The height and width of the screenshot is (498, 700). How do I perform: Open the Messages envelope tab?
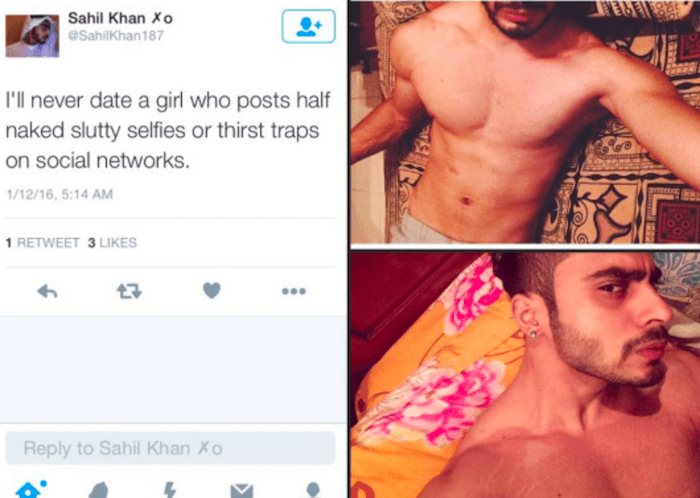(242, 491)
